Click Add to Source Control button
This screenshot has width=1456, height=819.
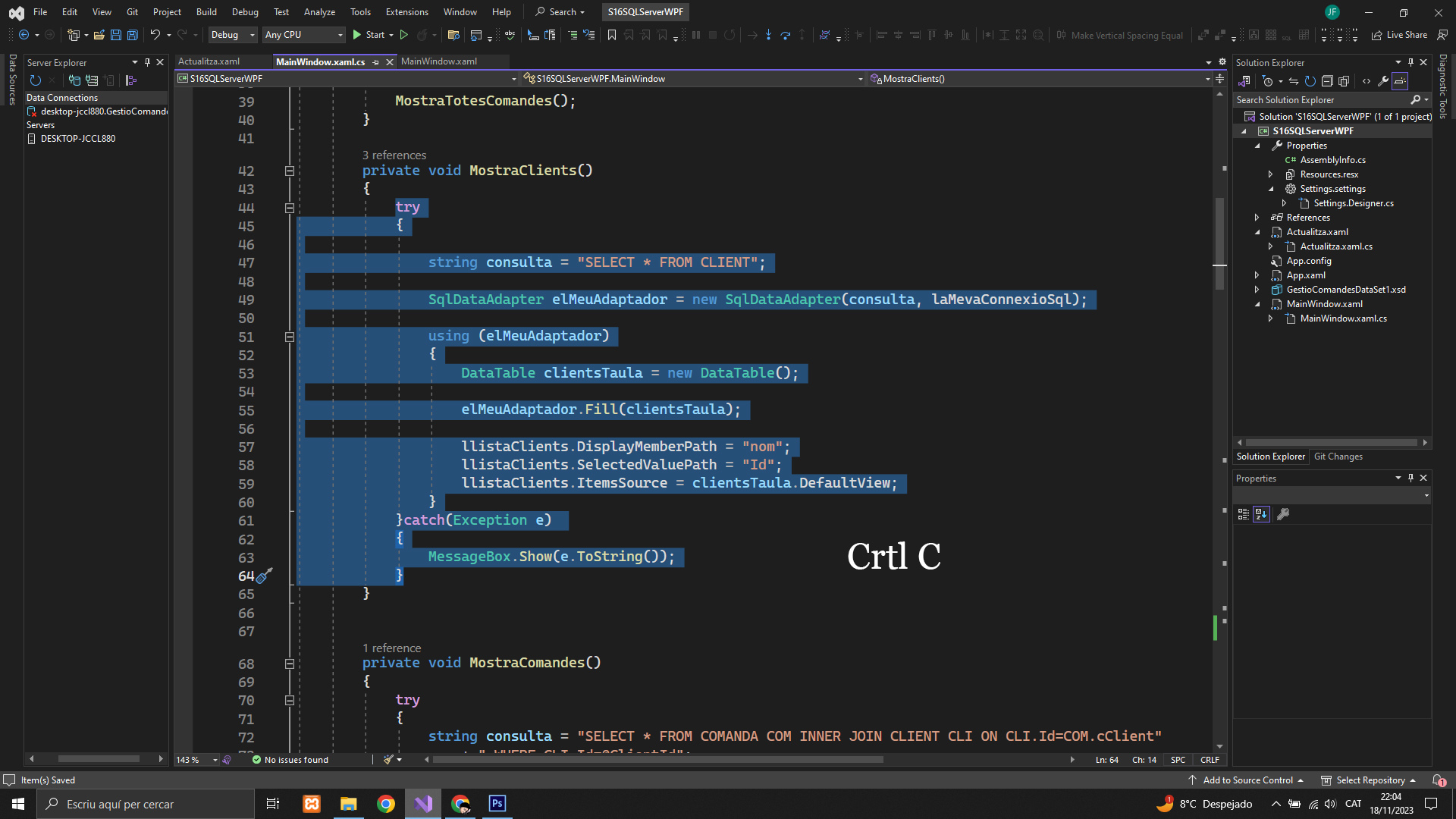pos(1247,780)
